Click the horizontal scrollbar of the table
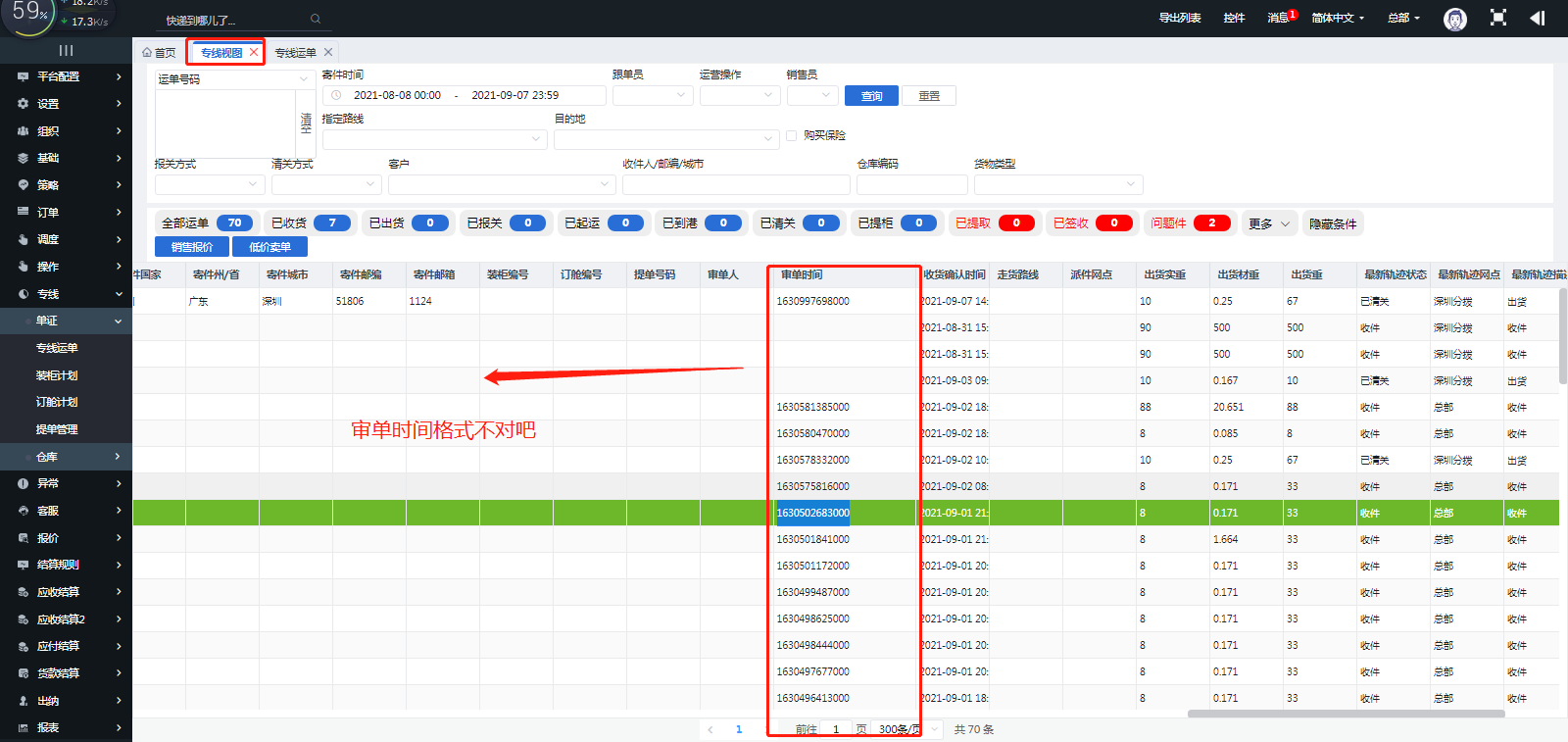The width and height of the screenshot is (1568, 742). (1346, 714)
